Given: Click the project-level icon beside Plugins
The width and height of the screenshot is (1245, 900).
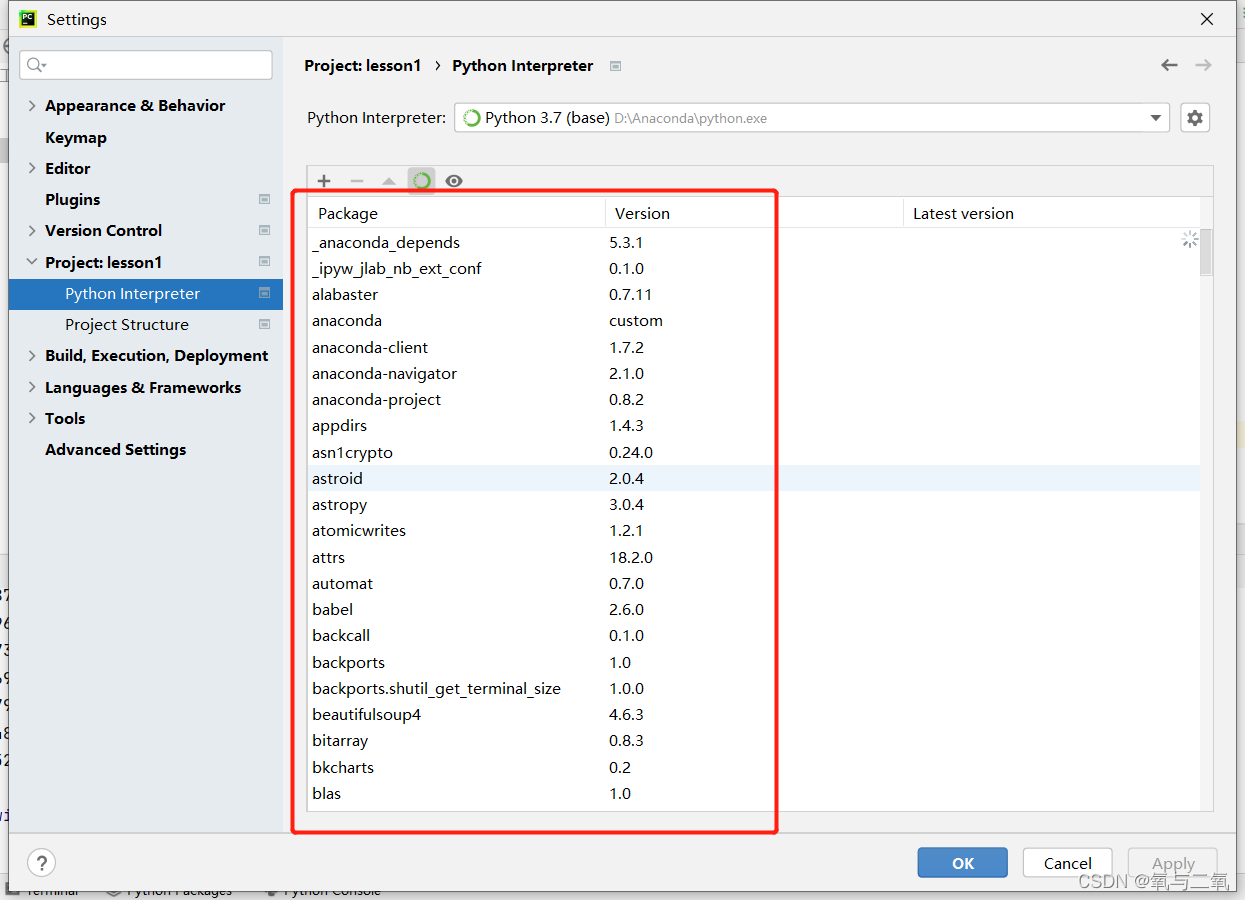Looking at the screenshot, I should [x=264, y=200].
